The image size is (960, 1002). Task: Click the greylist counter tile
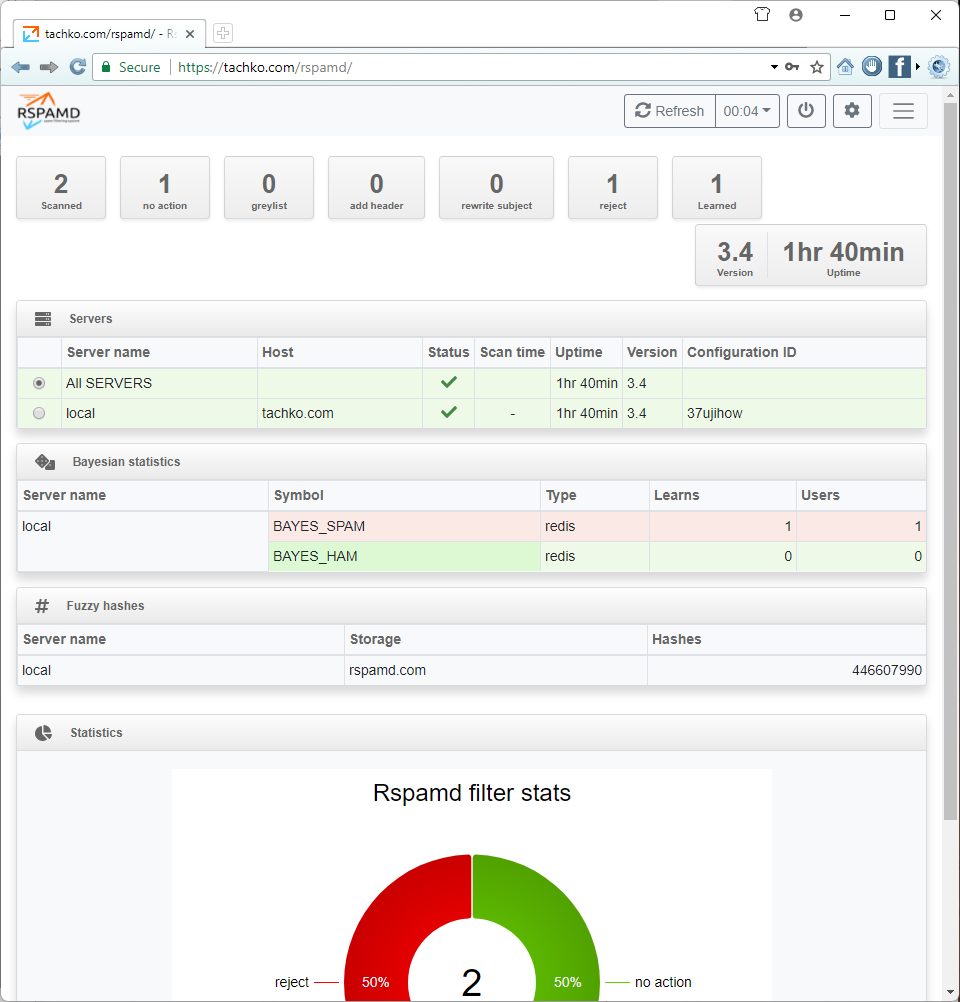(x=269, y=188)
